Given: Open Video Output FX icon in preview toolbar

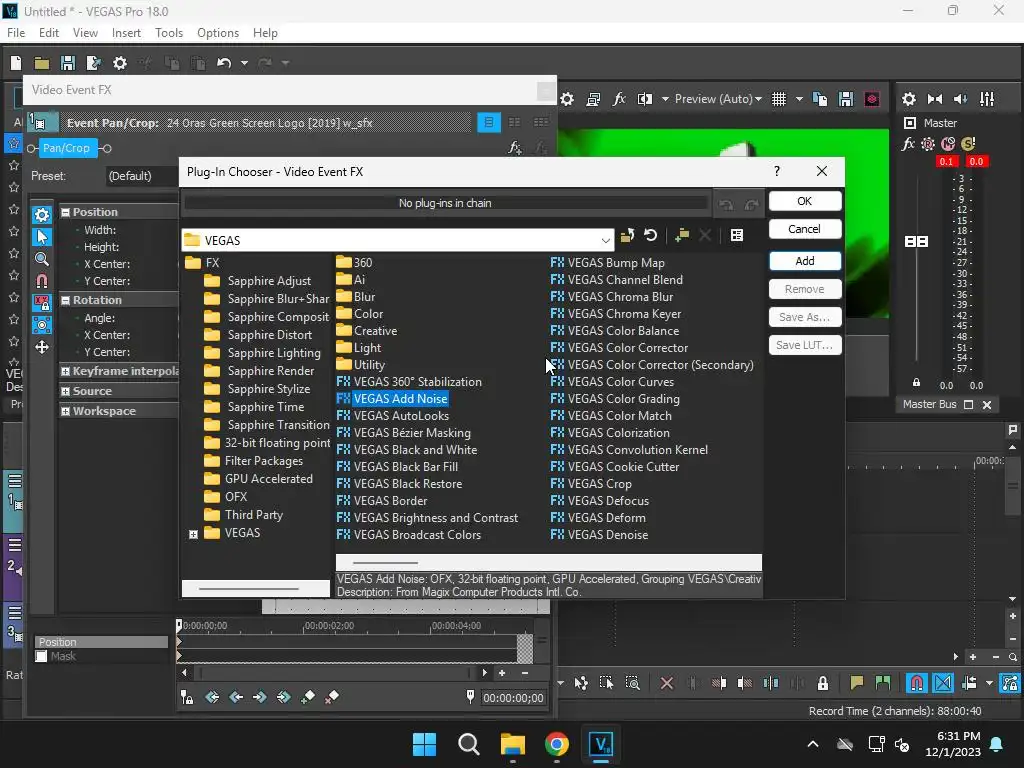Looking at the screenshot, I should pos(619,99).
